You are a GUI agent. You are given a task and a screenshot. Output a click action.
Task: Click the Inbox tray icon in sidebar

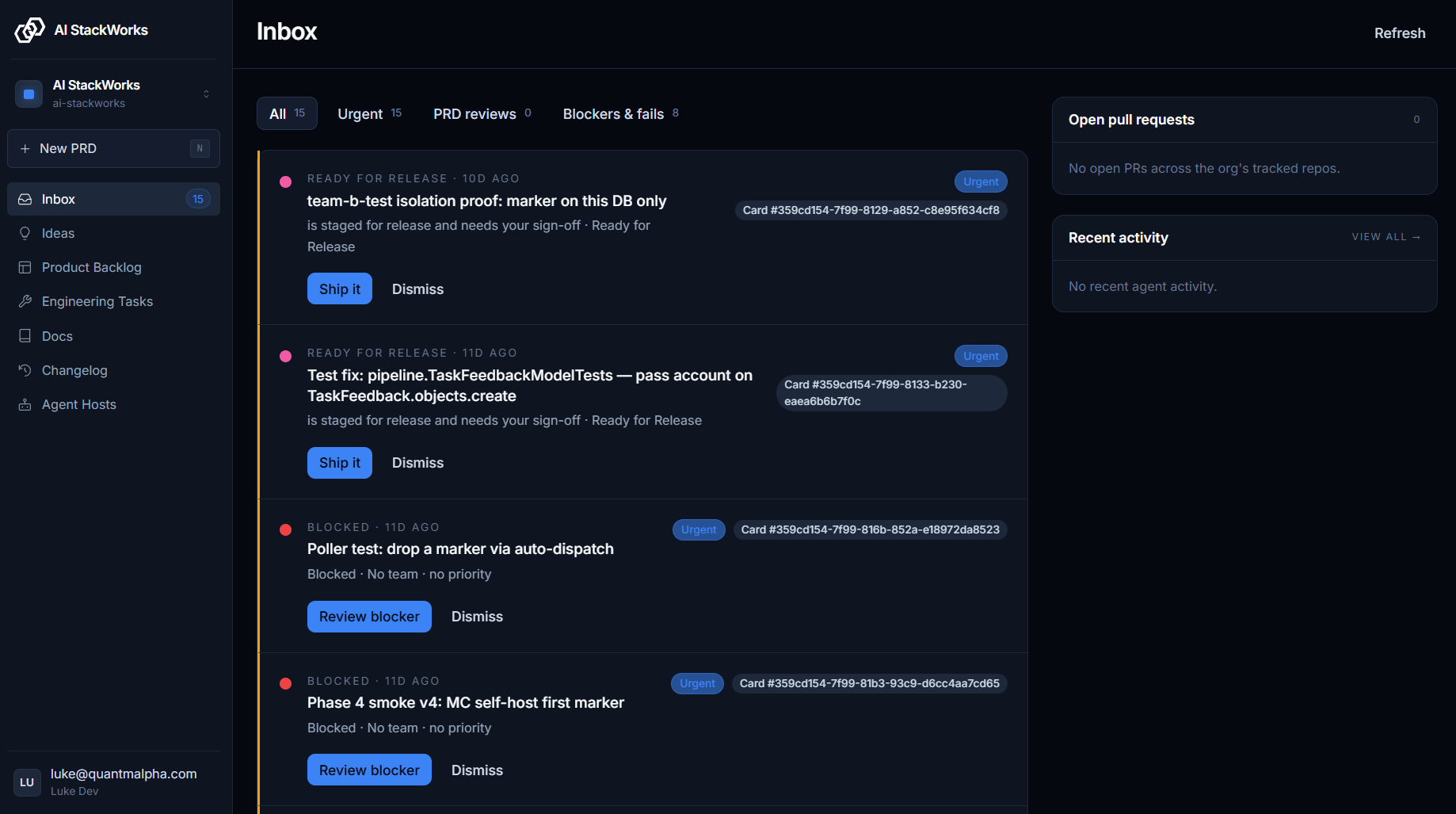25,199
